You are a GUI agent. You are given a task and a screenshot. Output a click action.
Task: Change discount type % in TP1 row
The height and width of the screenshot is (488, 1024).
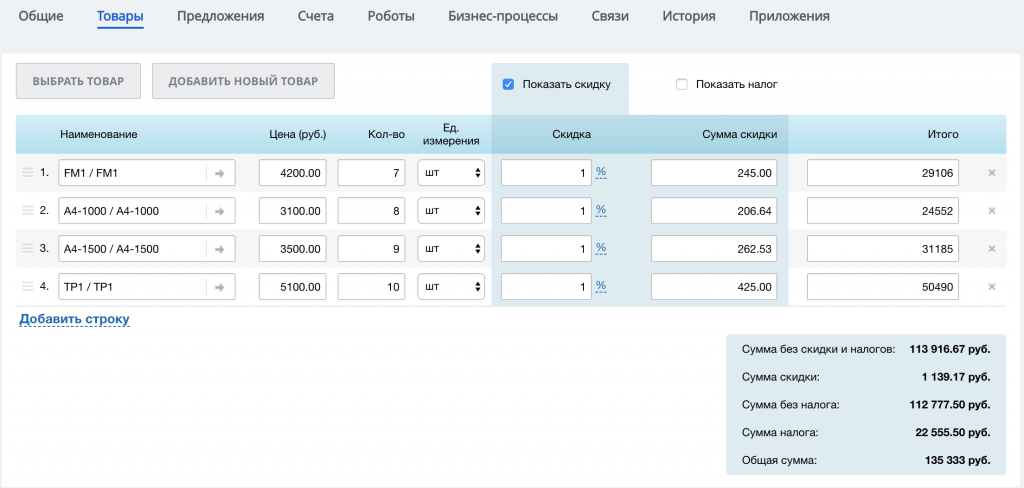click(x=601, y=286)
